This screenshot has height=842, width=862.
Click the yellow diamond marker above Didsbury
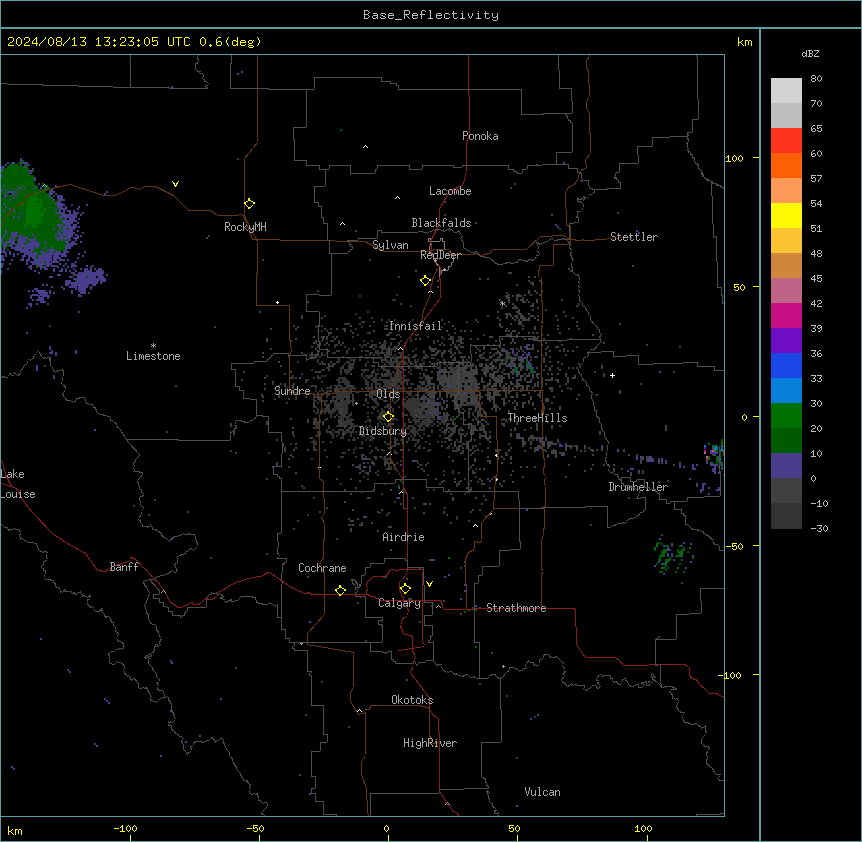[x=388, y=417]
